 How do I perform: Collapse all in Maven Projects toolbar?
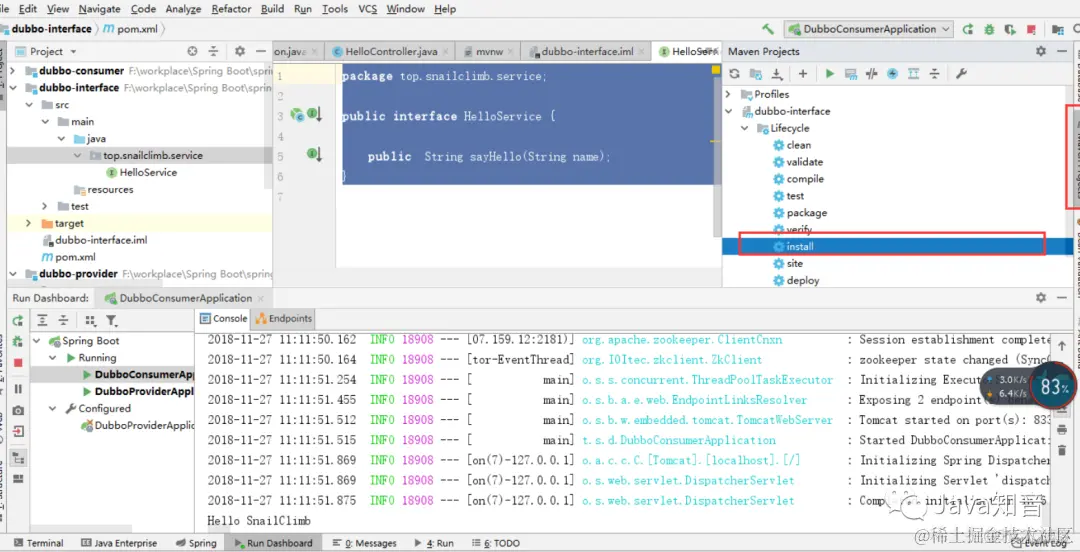click(935, 74)
